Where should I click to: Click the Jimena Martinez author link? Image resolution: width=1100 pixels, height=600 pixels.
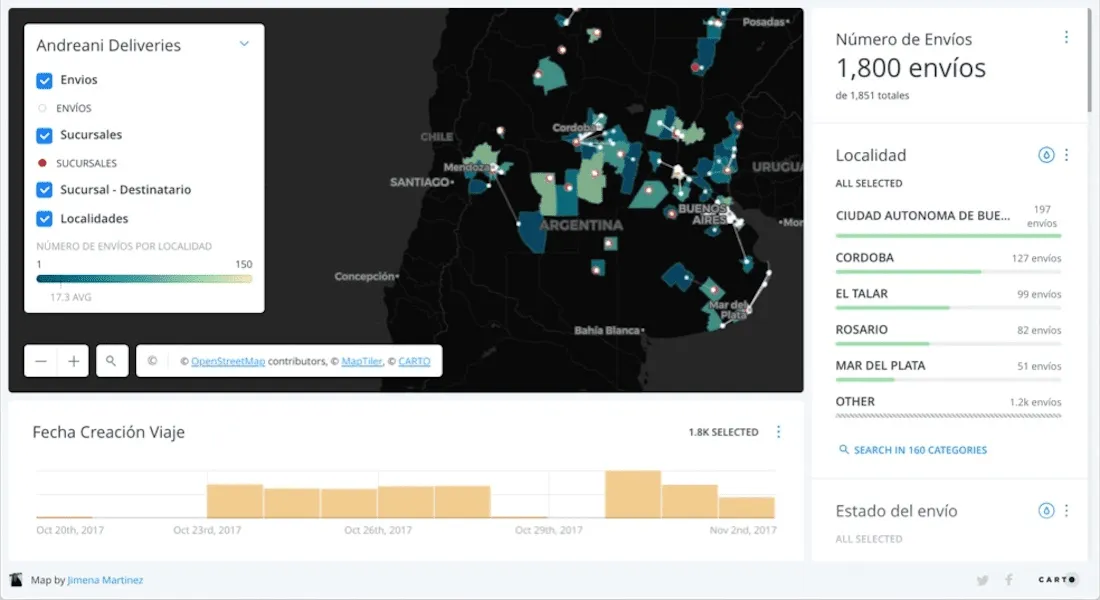tap(105, 580)
